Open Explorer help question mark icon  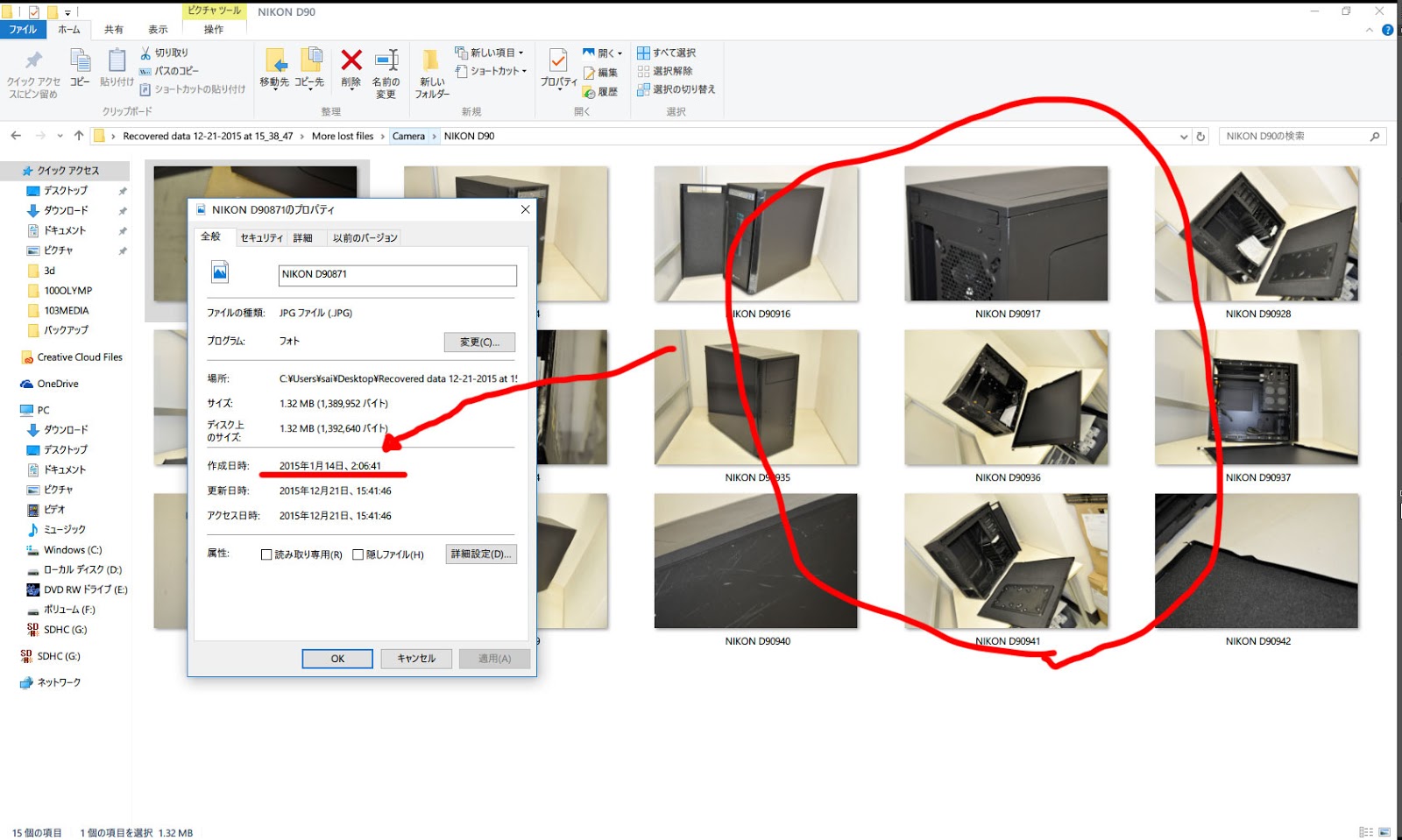pos(1387,30)
